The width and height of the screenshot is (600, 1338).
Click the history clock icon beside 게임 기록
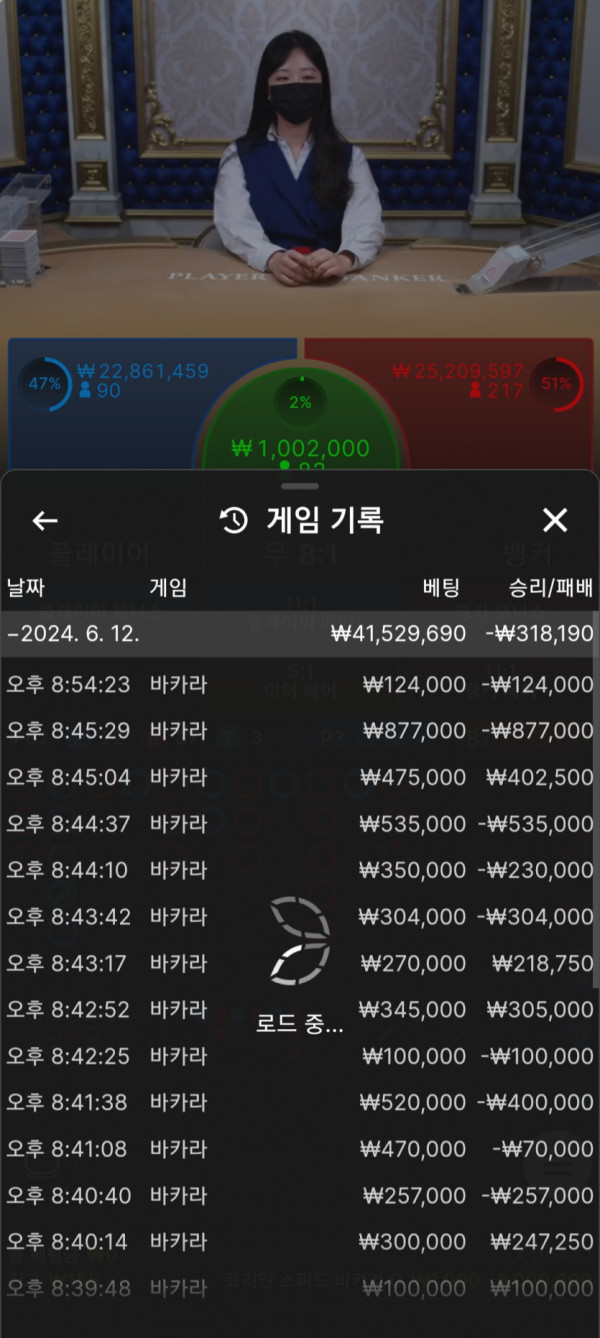(234, 520)
